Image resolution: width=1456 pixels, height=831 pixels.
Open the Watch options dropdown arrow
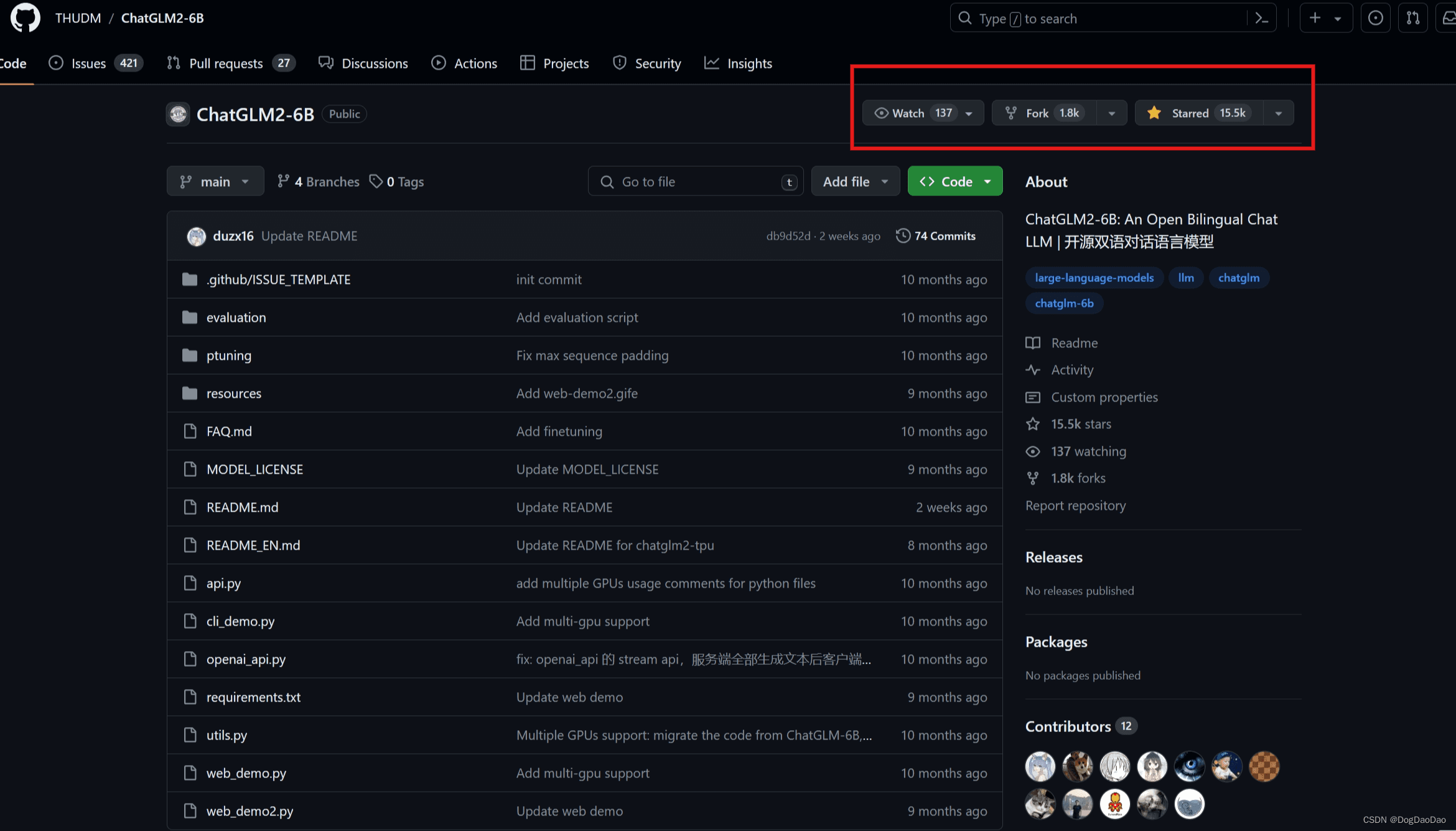point(969,114)
